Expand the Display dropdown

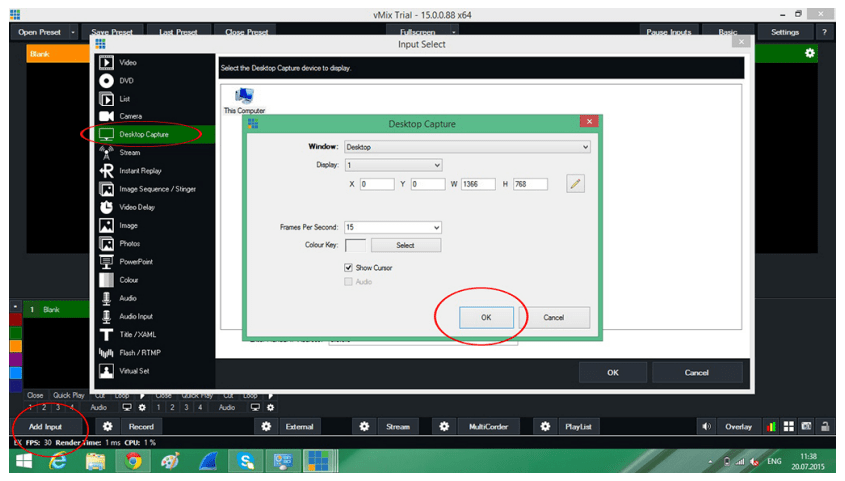(x=393, y=165)
